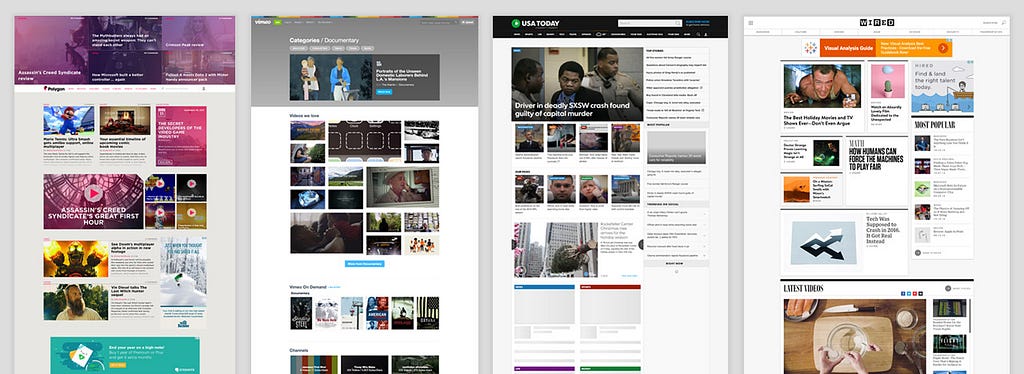Click the Visual Analysis Guide banner ad
Image resolution: width=1024 pixels, height=374 pixels.
pos(876,48)
